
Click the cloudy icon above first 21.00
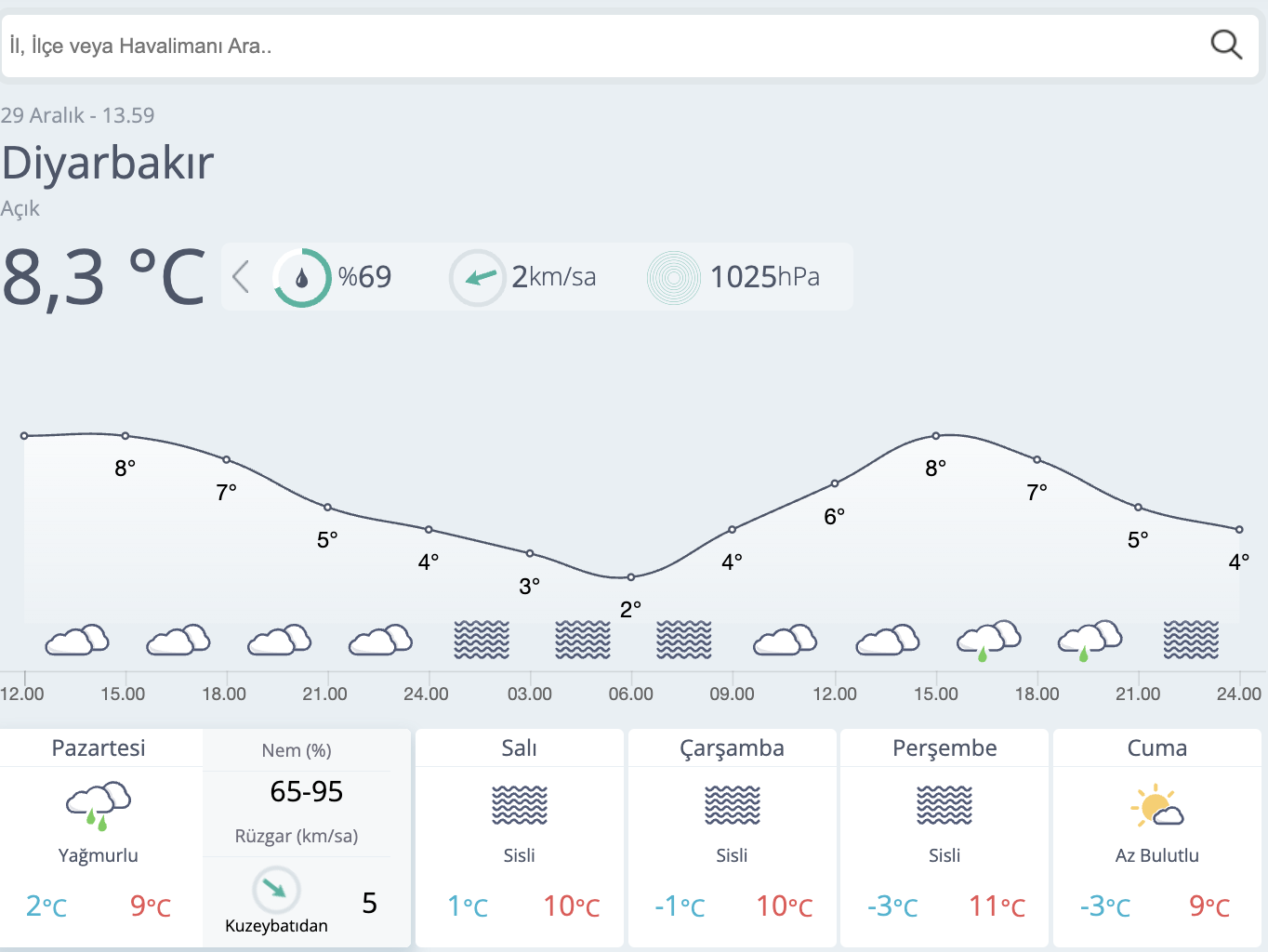279,640
